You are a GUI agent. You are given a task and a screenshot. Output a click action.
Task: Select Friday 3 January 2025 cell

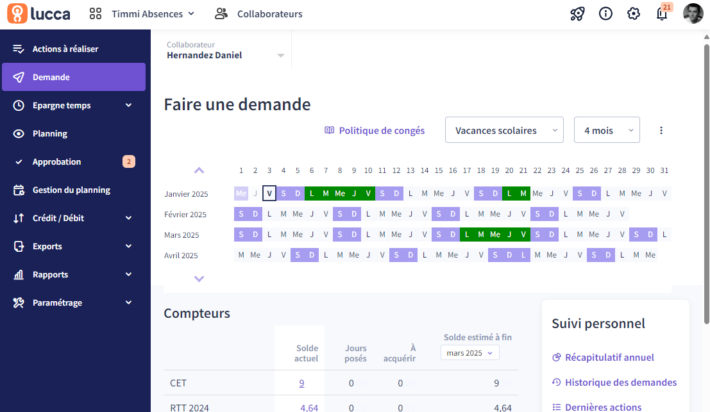(x=269, y=193)
